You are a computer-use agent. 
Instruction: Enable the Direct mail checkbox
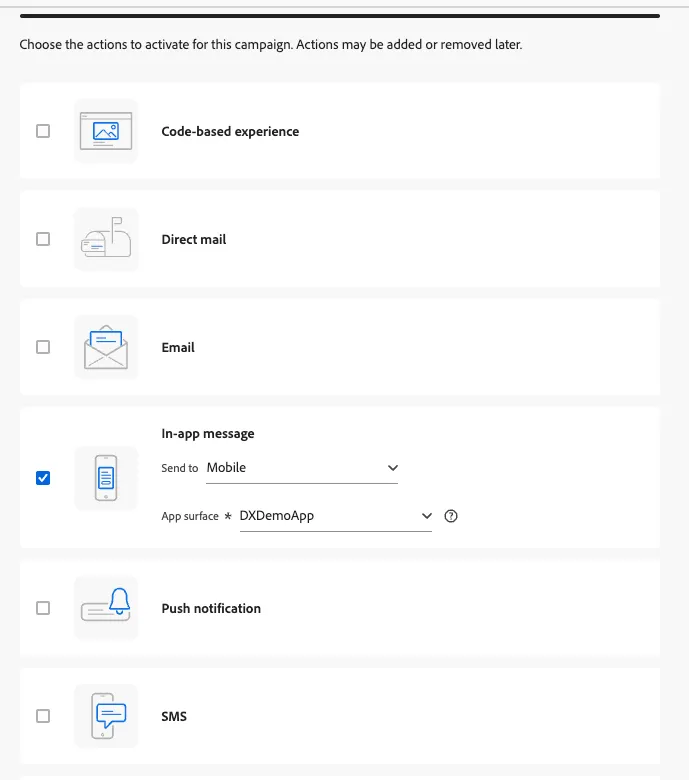[43, 239]
